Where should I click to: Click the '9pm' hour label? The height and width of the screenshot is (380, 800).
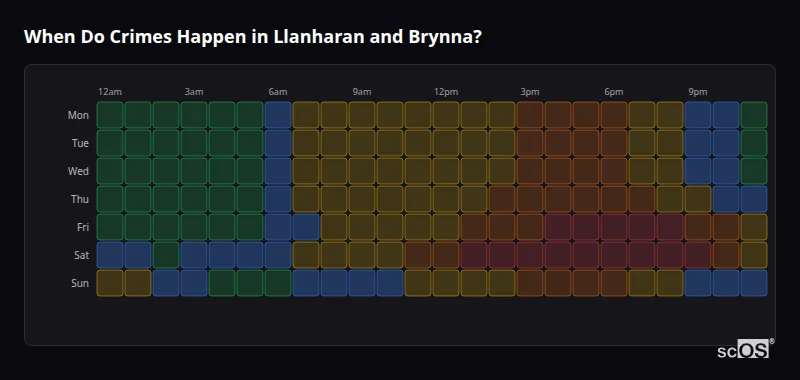698,92
